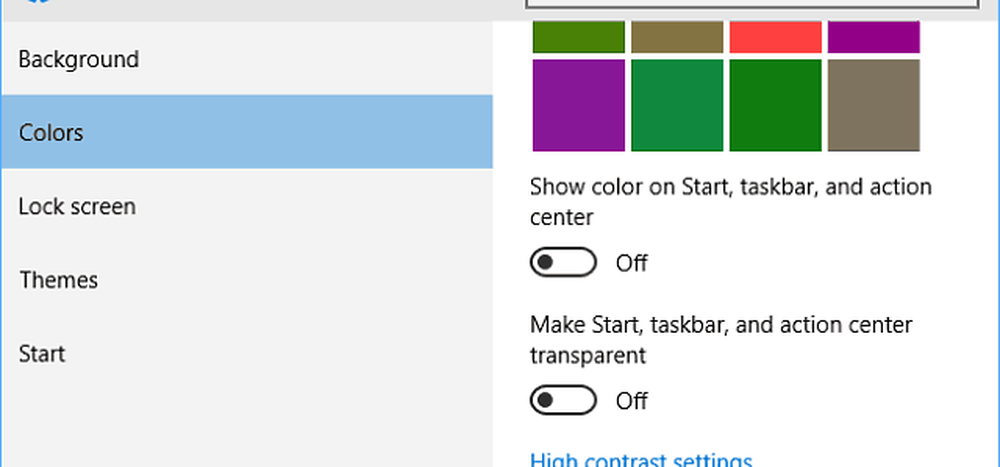This screenshot has height=467, width=1000.
Task: Switch to the Start settings page
Action: pos(42,353)
